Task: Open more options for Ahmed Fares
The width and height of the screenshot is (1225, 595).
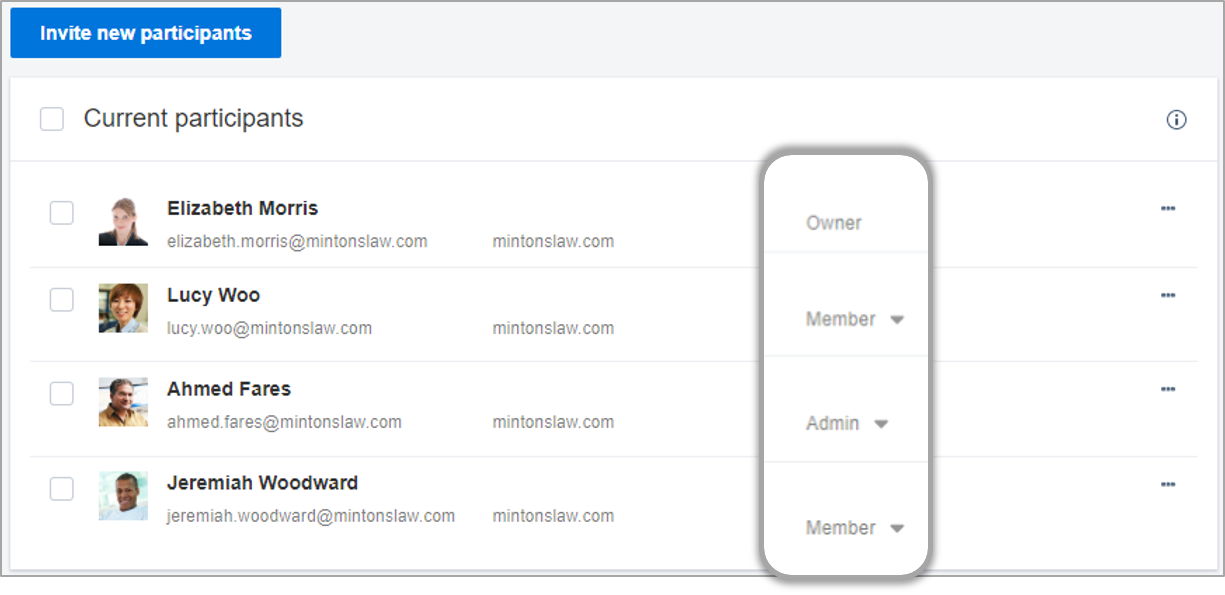Action: pyautogui.click(x=1167, y=389)
